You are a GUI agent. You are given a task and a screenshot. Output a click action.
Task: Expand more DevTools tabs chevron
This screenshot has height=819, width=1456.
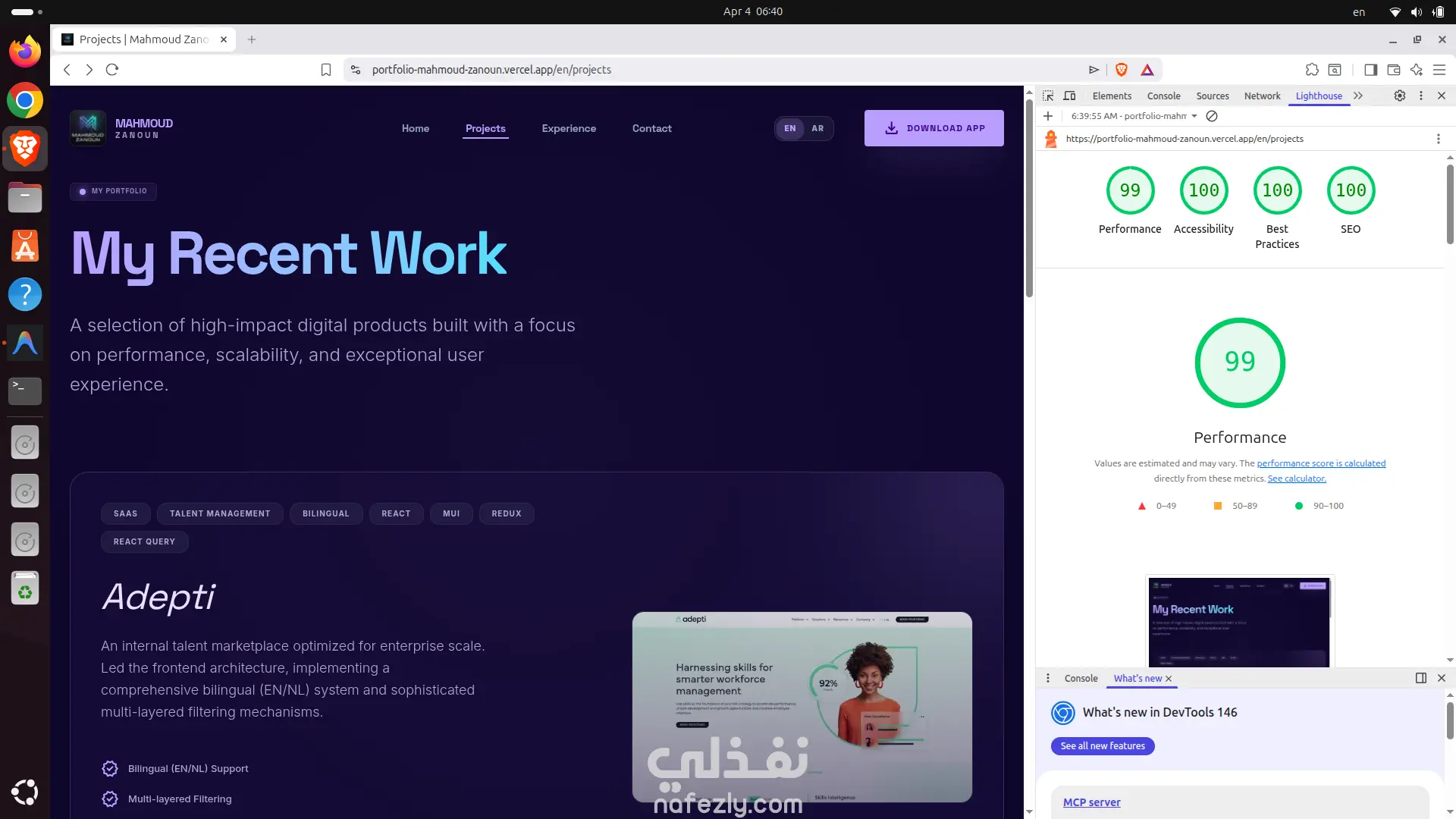[1358, 96]
